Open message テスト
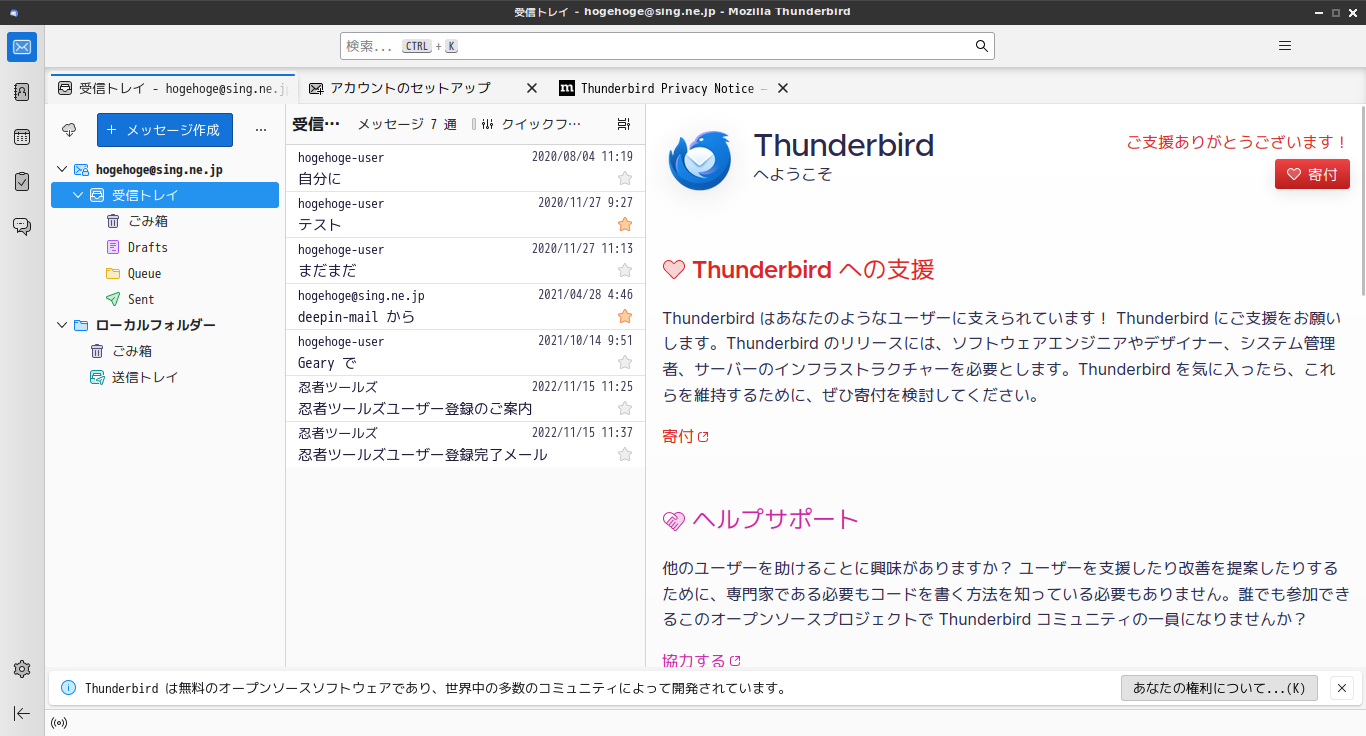 click(465, 215)
